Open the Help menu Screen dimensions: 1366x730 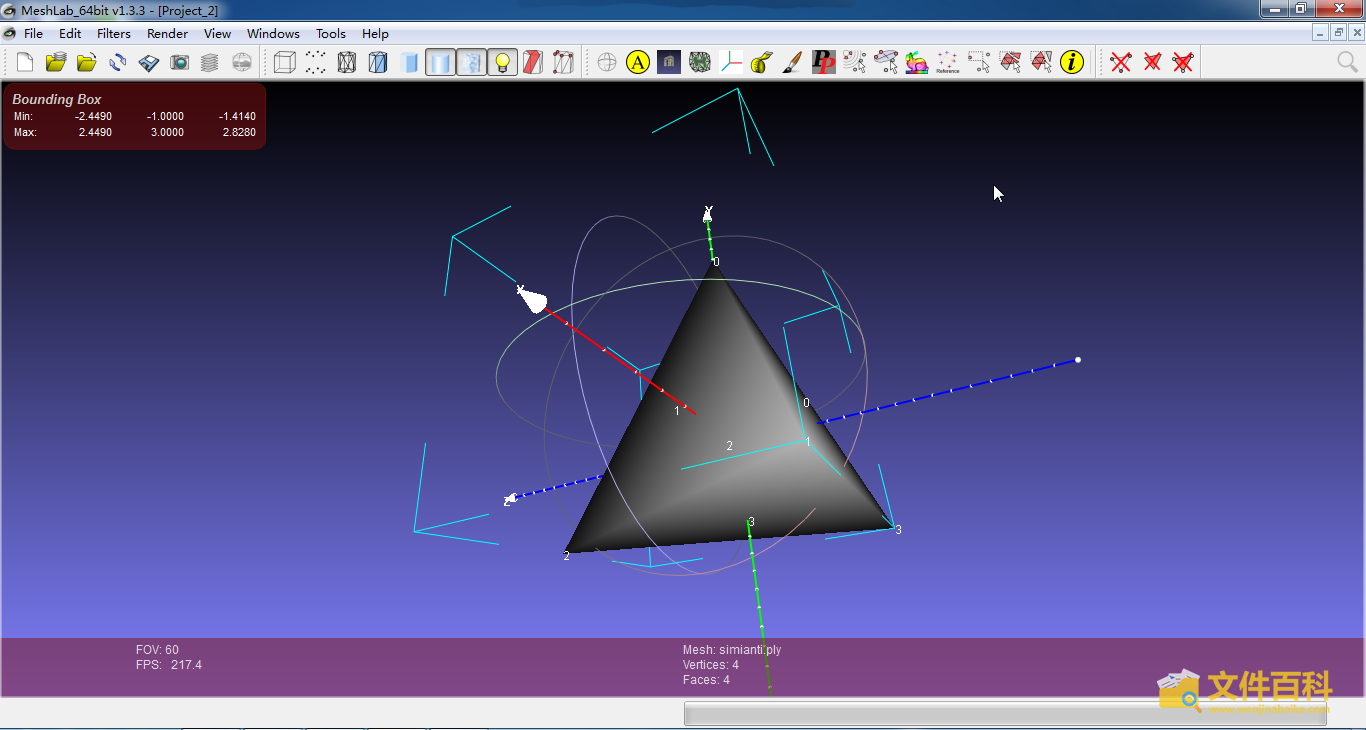pyautogui.click(x=375, y=33)
